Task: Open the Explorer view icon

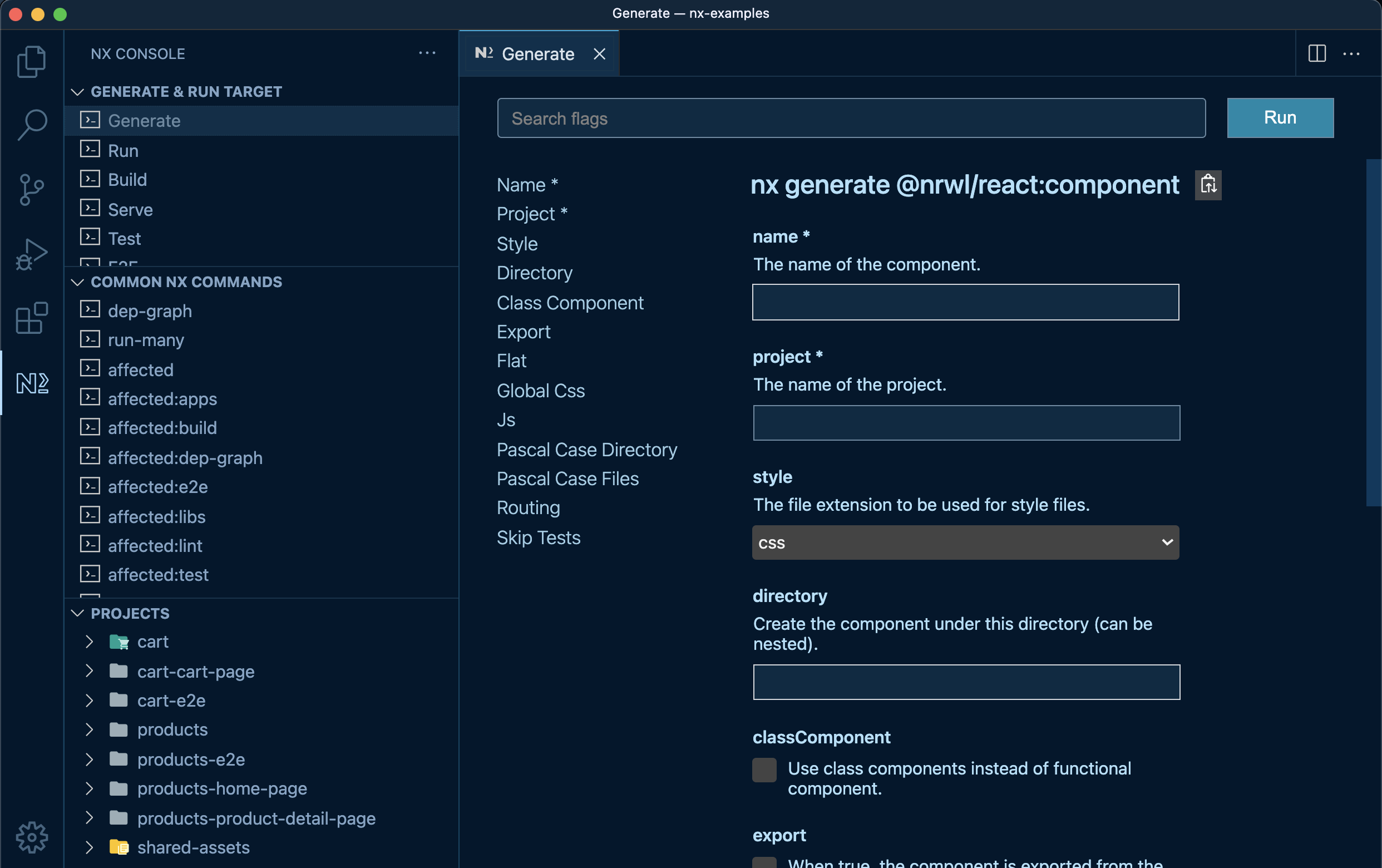Action: click(x=32, y=61)
